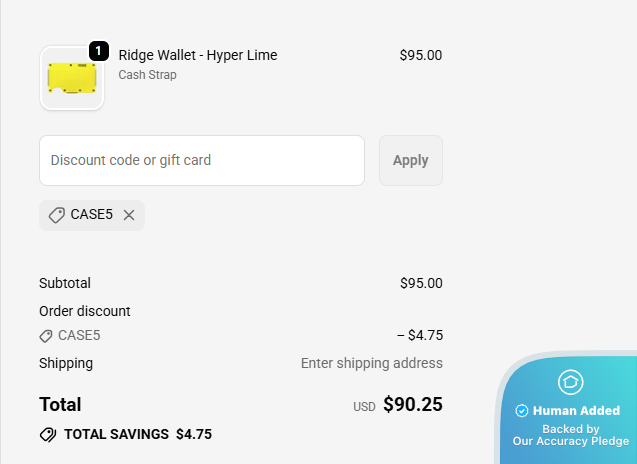
Task: Click the Cash Strap variant text
Action: (x=147, y=75)
